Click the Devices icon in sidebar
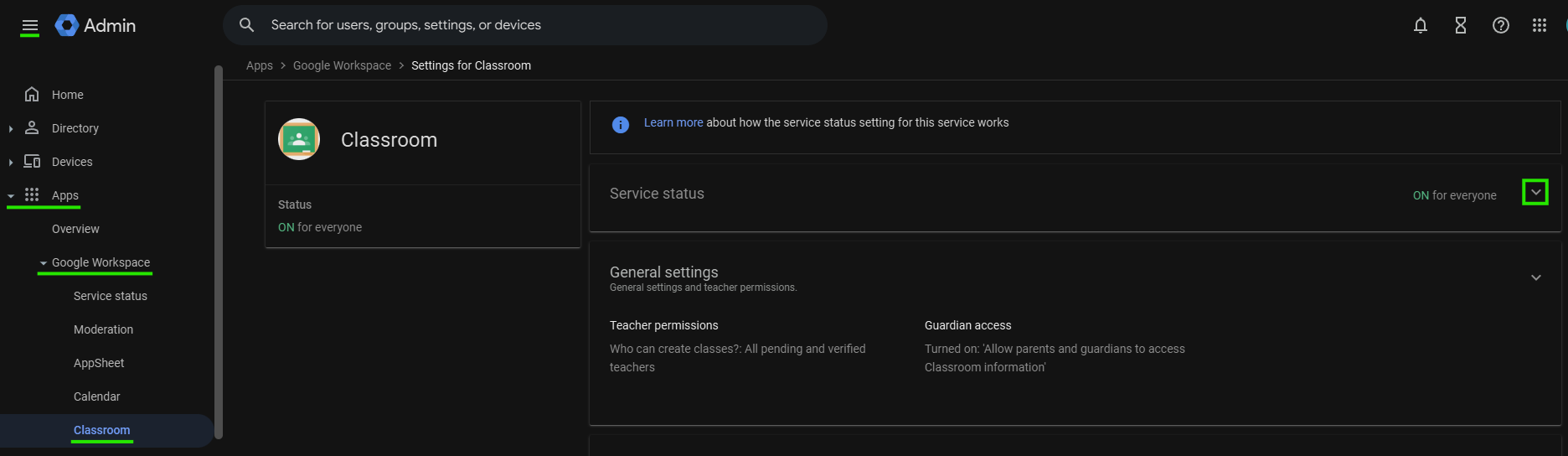This screenshot has height=456, width=1568. (32, 161)
